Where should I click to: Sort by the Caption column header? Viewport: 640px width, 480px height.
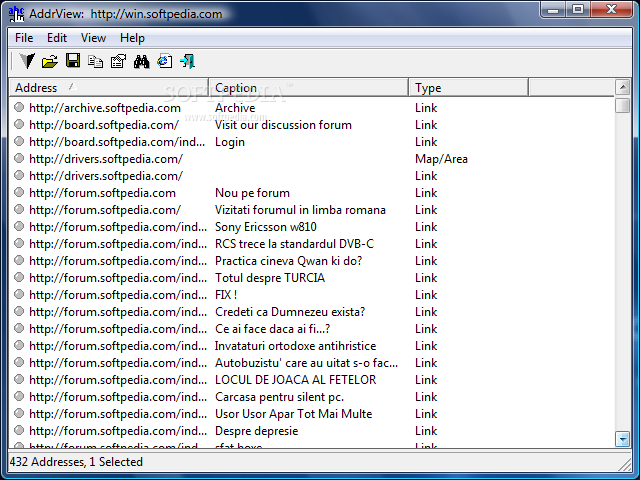point(309,87)
